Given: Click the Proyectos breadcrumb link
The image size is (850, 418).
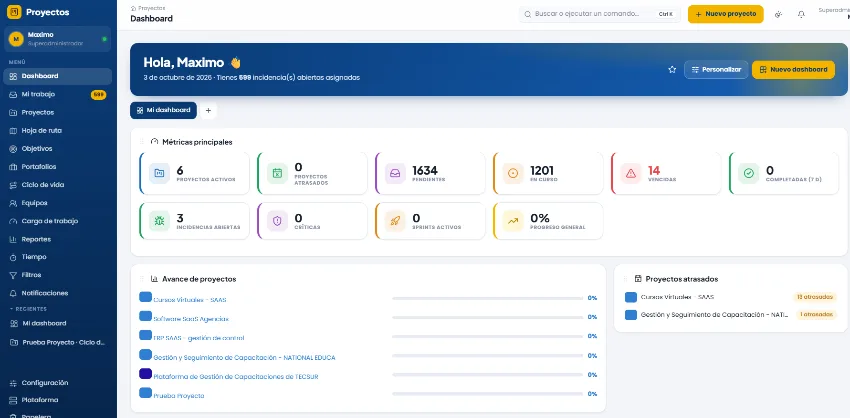Looking at the screenshot, I should (x=151, y=8).
